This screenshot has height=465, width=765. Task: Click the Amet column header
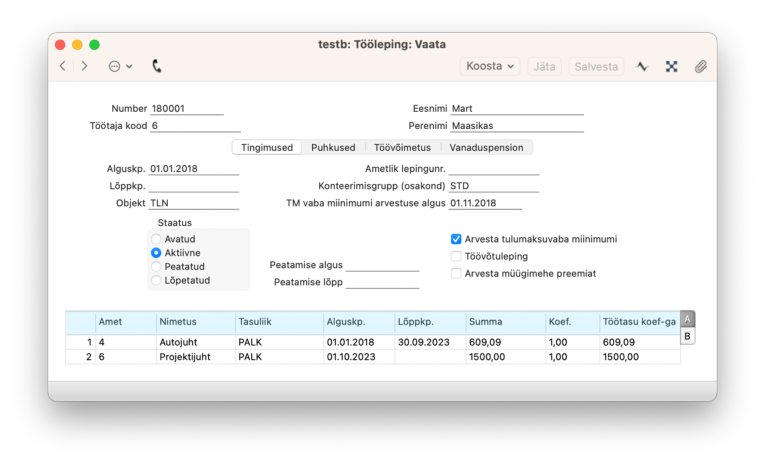126,322
